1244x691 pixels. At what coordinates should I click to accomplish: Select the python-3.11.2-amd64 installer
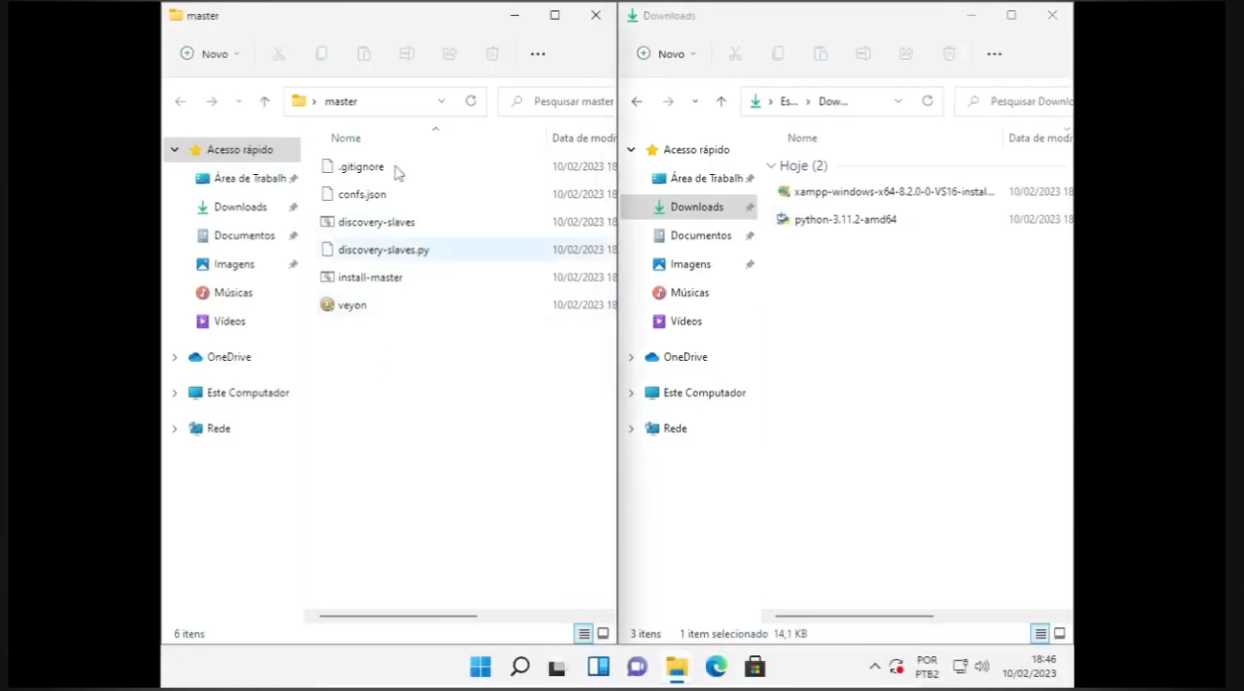point(845,219)
